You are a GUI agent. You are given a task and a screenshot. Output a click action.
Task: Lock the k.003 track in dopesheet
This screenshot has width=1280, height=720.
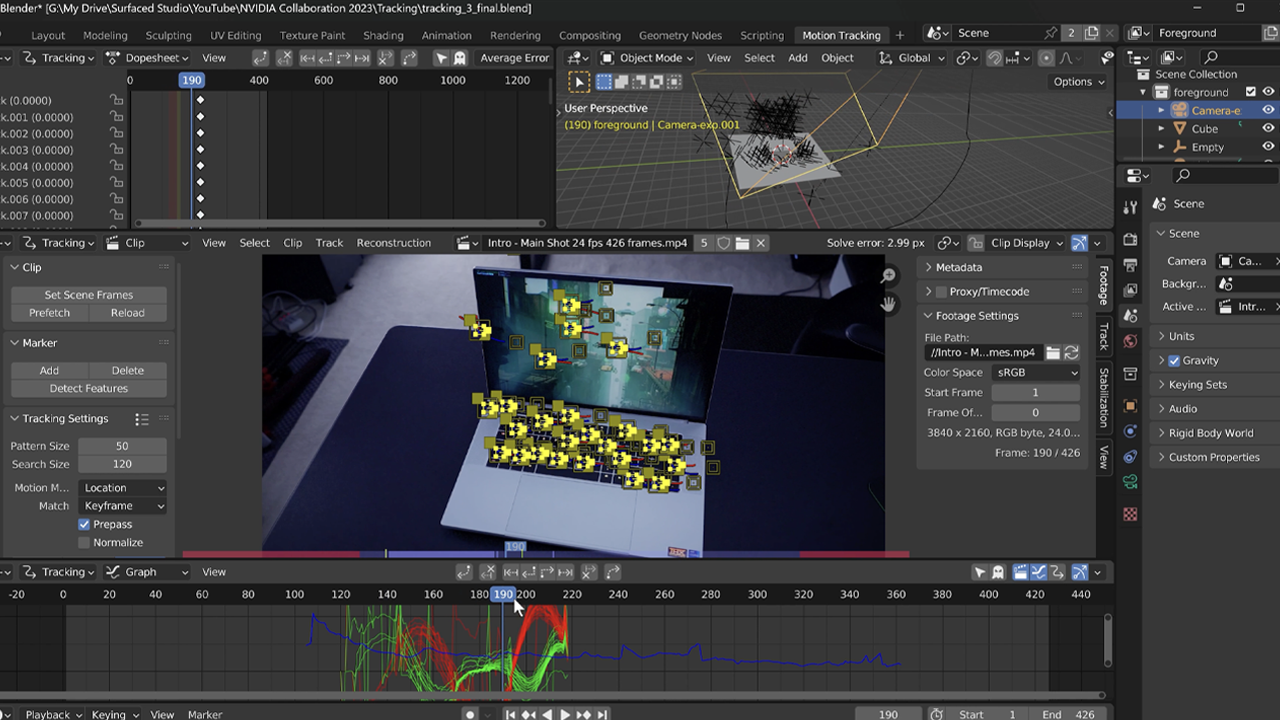pyautogui.click(x=117, y=150)
